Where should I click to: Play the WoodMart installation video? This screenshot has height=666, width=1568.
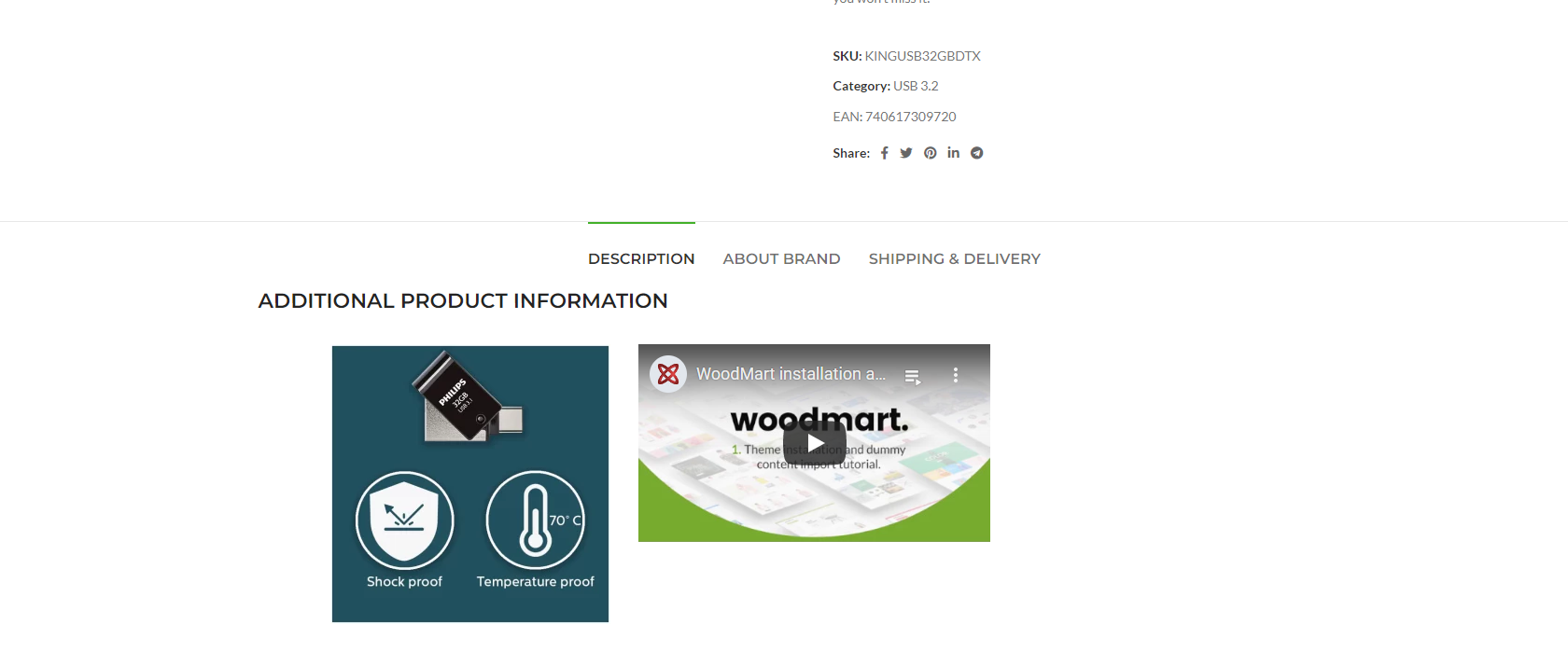coord(814,443)
